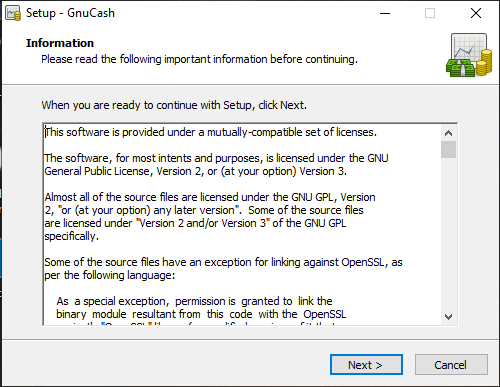Click 'Please read the following important information' text
Image resolution: width=500 pixels, height=387 pixels.
point(199,59)
